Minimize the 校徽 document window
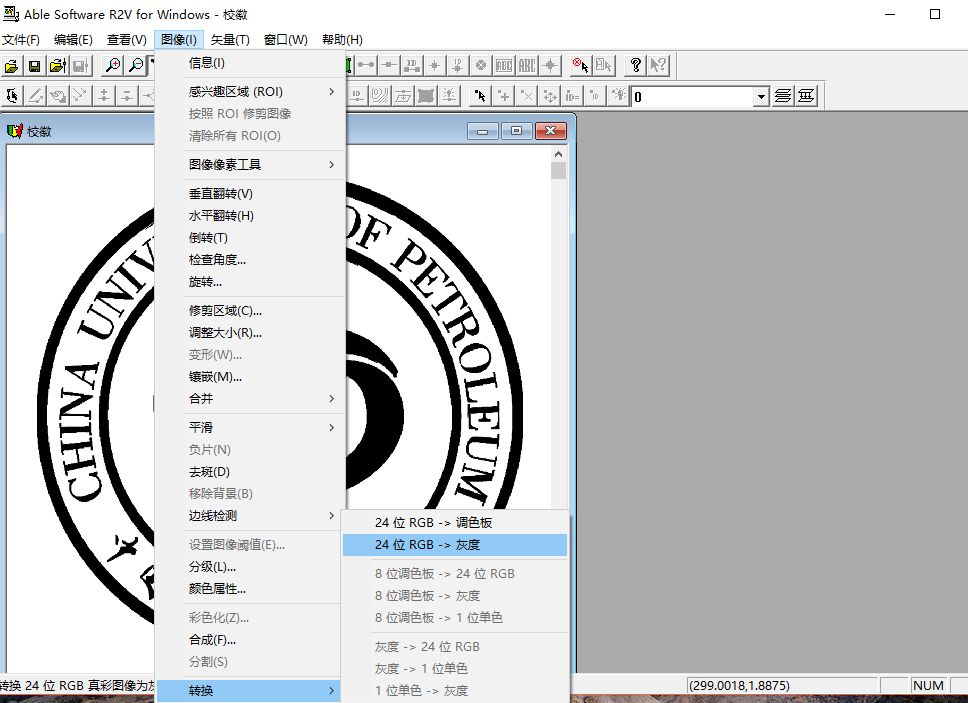The image size is (968, 703). 483,131
